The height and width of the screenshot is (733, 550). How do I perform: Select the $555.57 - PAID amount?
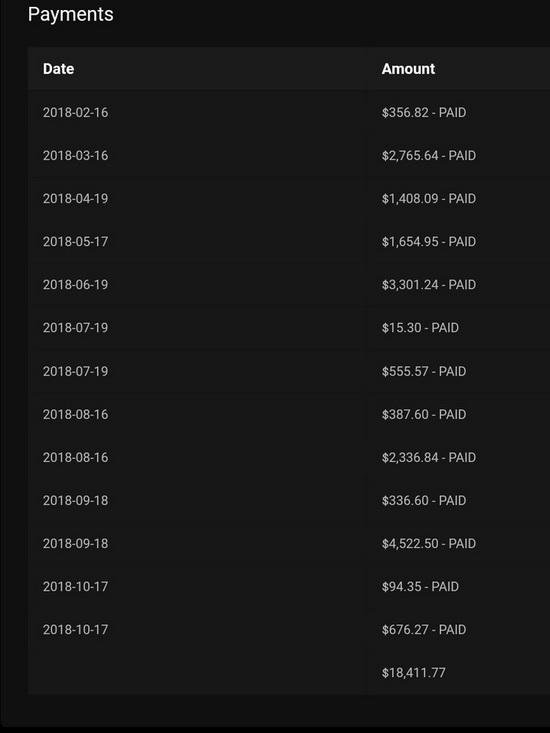click(424, 371)
